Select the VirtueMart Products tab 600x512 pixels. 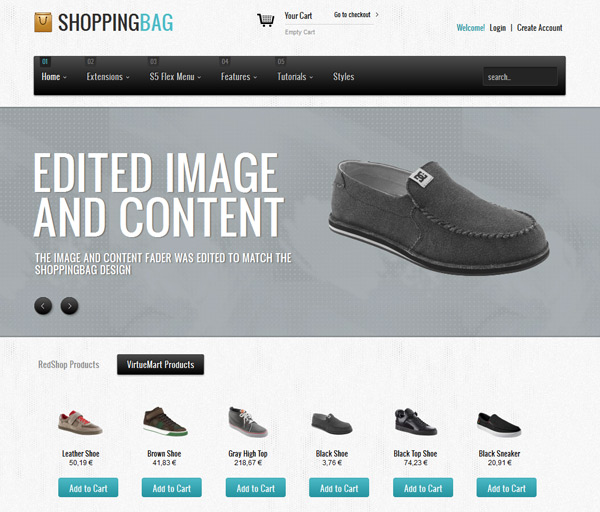tap(160, 364)
